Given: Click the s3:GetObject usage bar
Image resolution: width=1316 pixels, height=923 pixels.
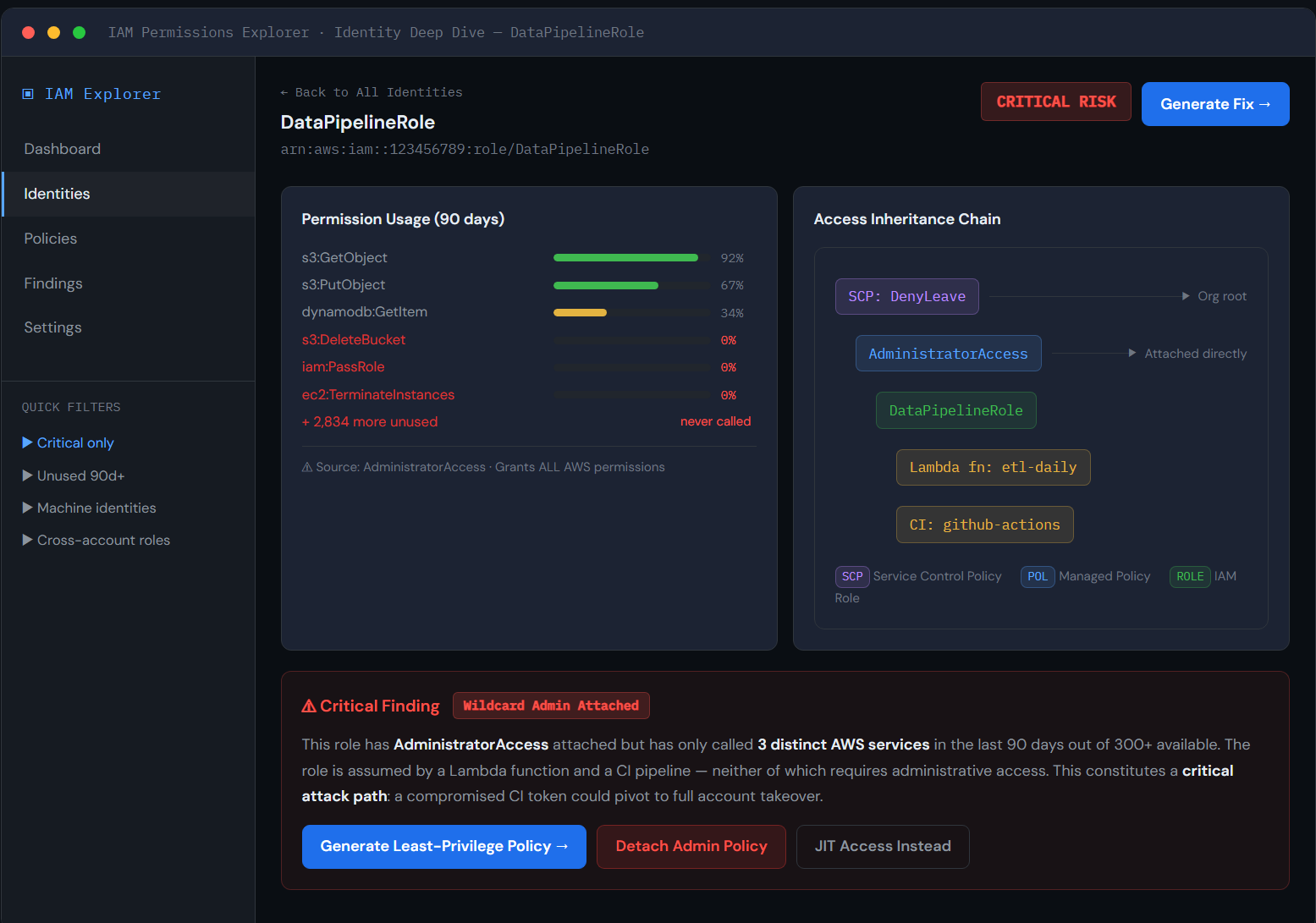Looking at the screenshot, I should (631, 258).
